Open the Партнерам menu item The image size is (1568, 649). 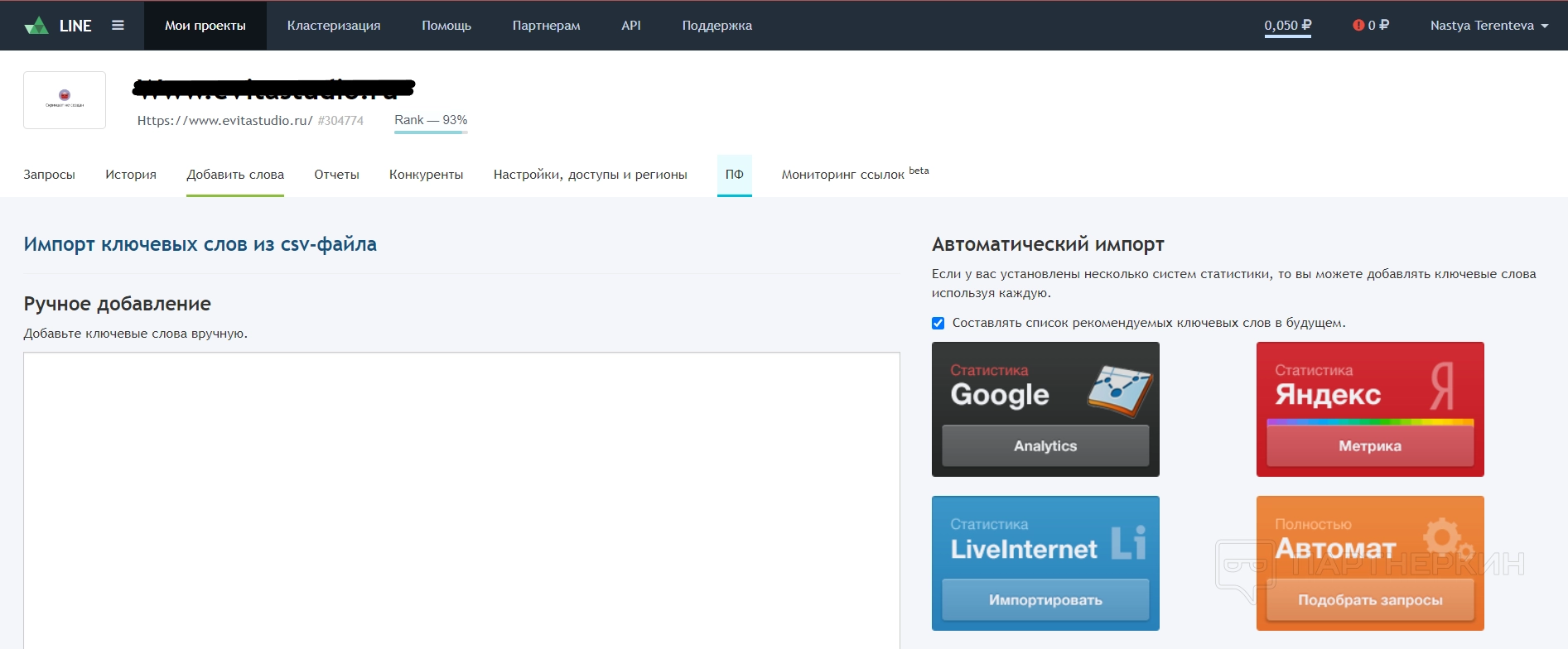point(547,26)
